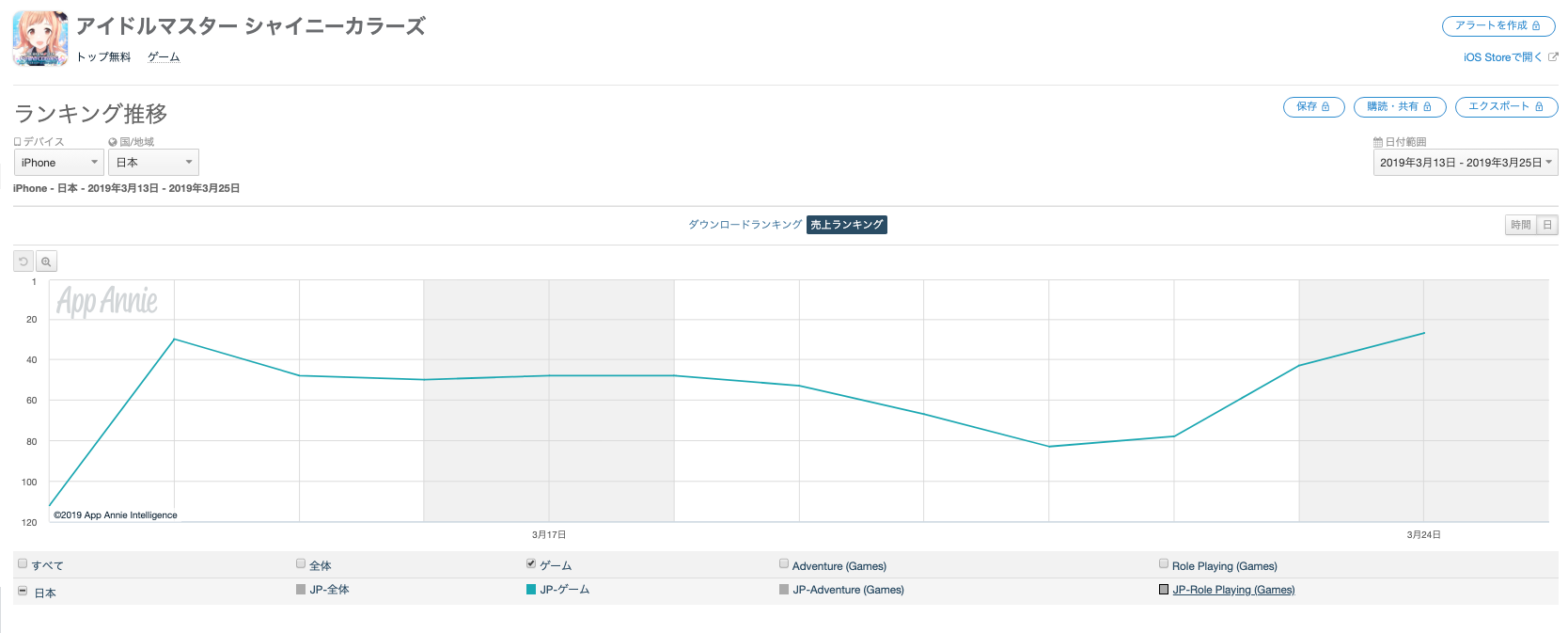1568x633 pixels.
Task: Open the ゲーム category link
Action: (164, 57)
